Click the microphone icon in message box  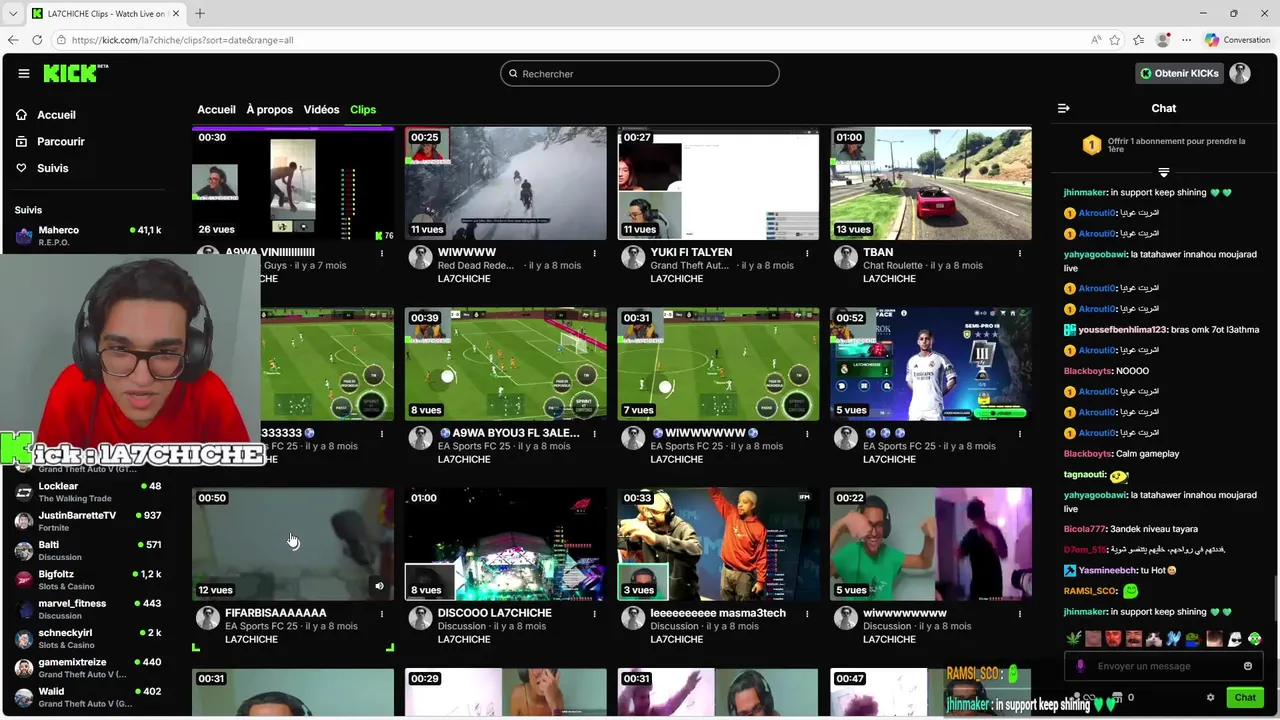click(x=1080, y=666)
